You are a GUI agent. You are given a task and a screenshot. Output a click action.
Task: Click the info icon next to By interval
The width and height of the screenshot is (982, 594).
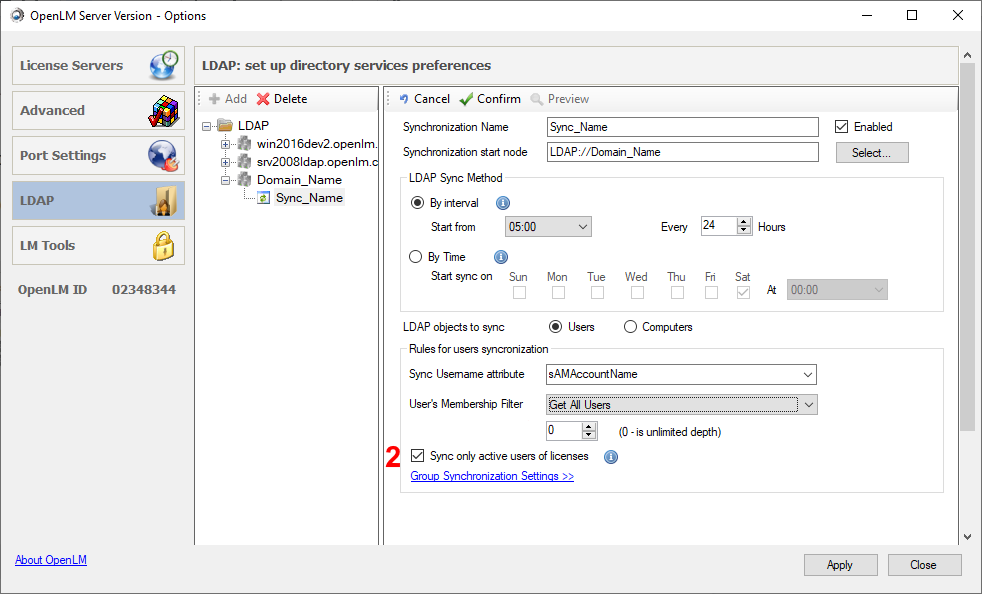pos(503,203)
